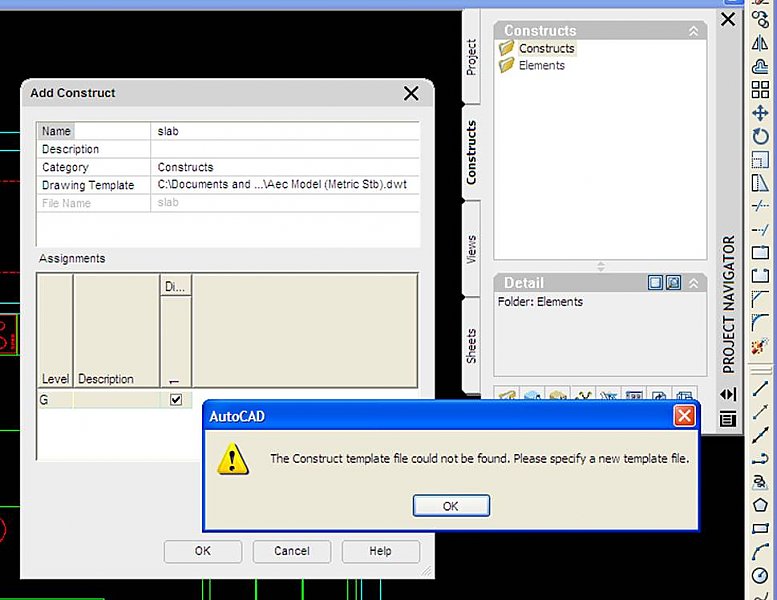Click OK in the AutoCAD warning dialog

coord(451,506)
